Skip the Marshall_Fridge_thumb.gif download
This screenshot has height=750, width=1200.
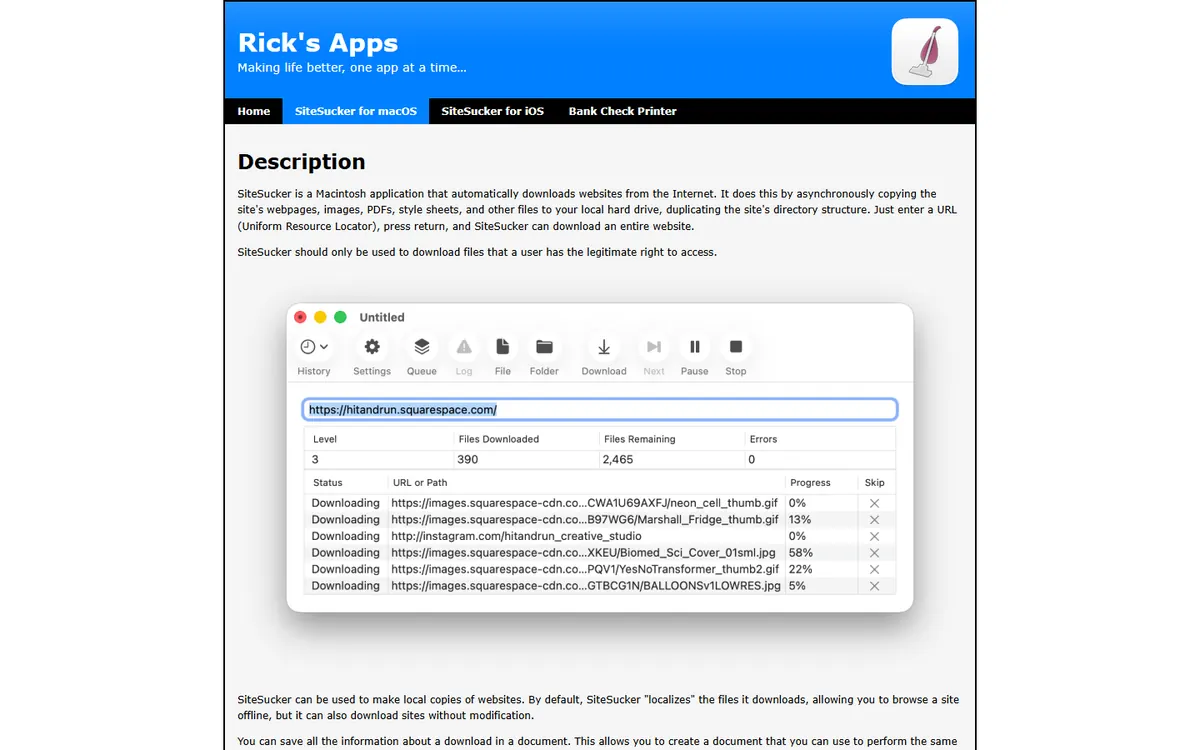874,520
